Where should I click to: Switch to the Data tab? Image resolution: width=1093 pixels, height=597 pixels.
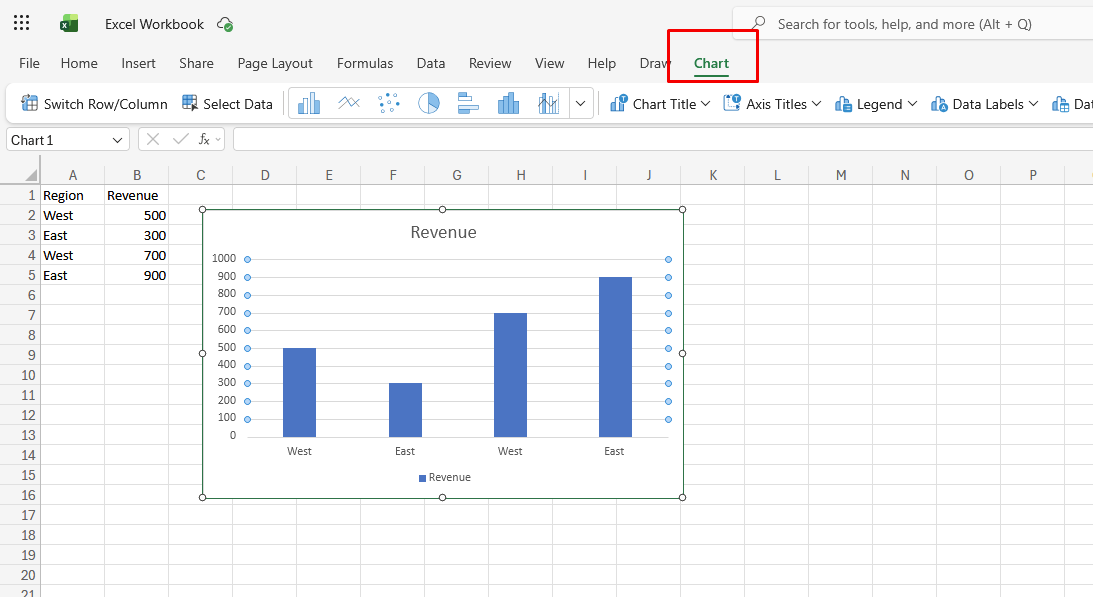431,63
